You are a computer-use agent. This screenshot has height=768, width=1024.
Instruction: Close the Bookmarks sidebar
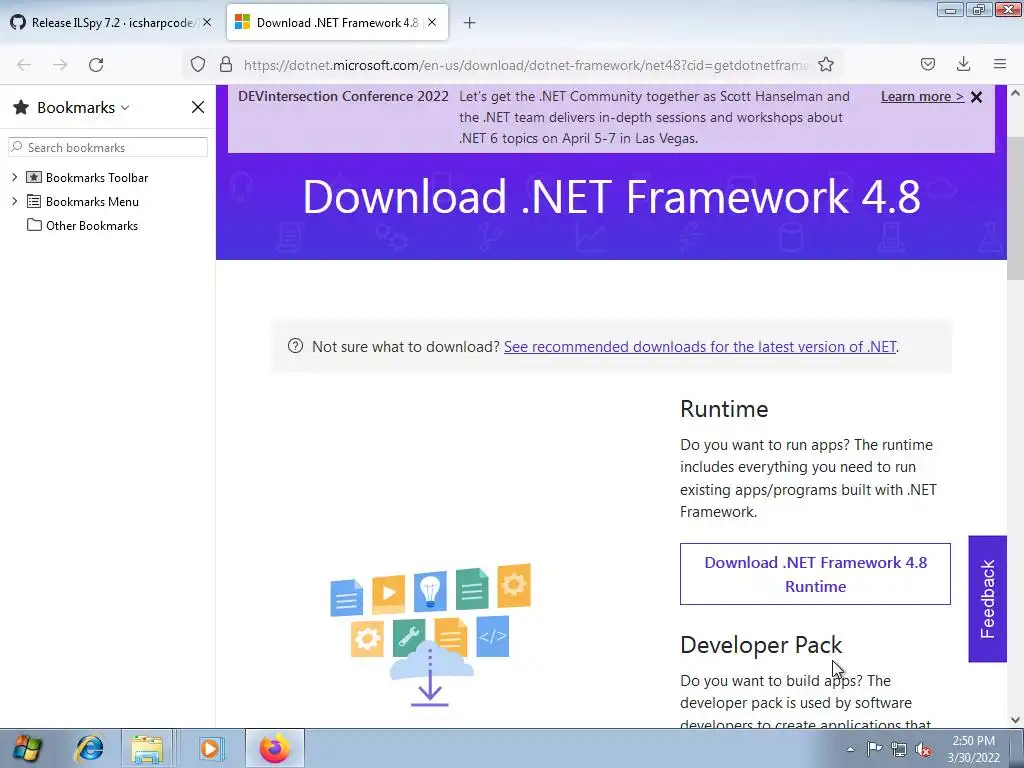(198, 107)
